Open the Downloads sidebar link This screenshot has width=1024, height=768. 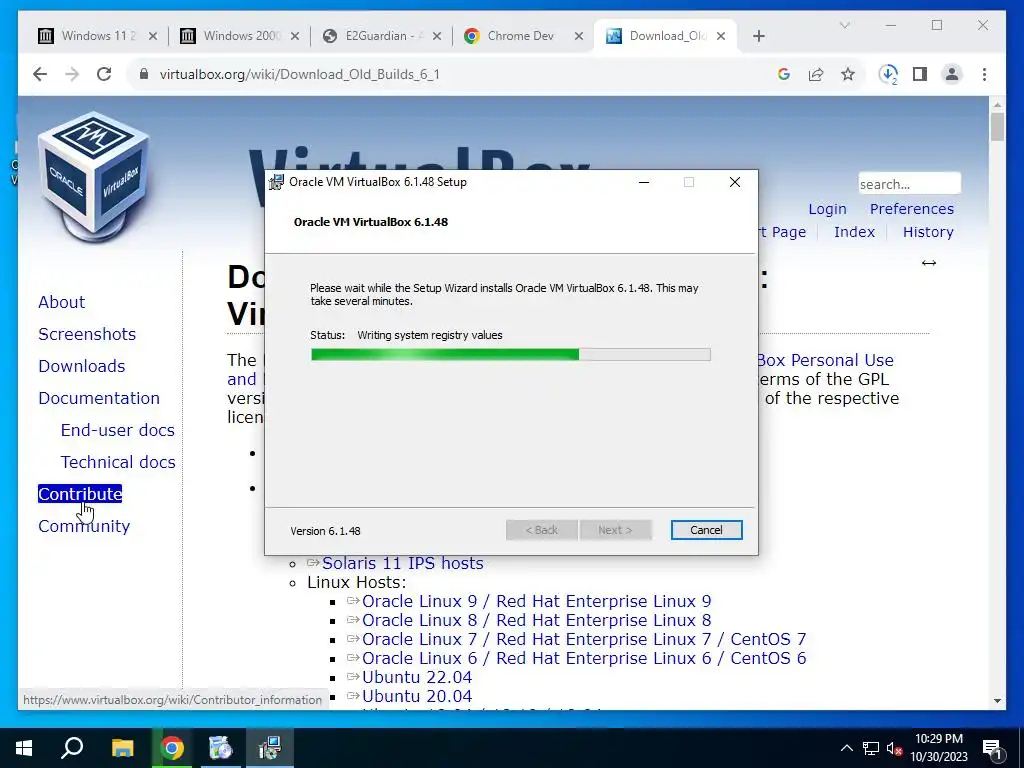(82, 366)
